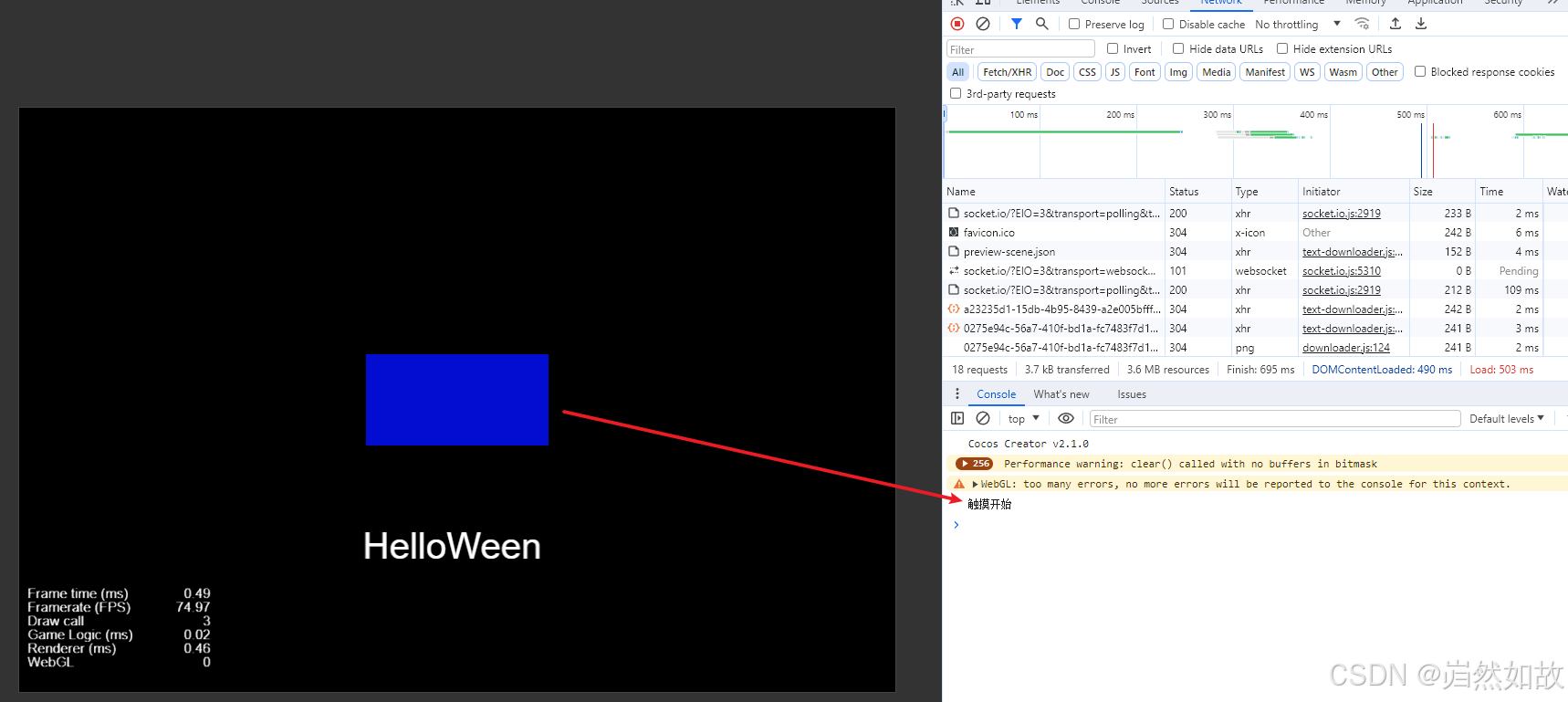Enable Disable cache checkbox
Viewport: 1568px width, 702px height.
pyautogui.click(x=1168, y=25)
